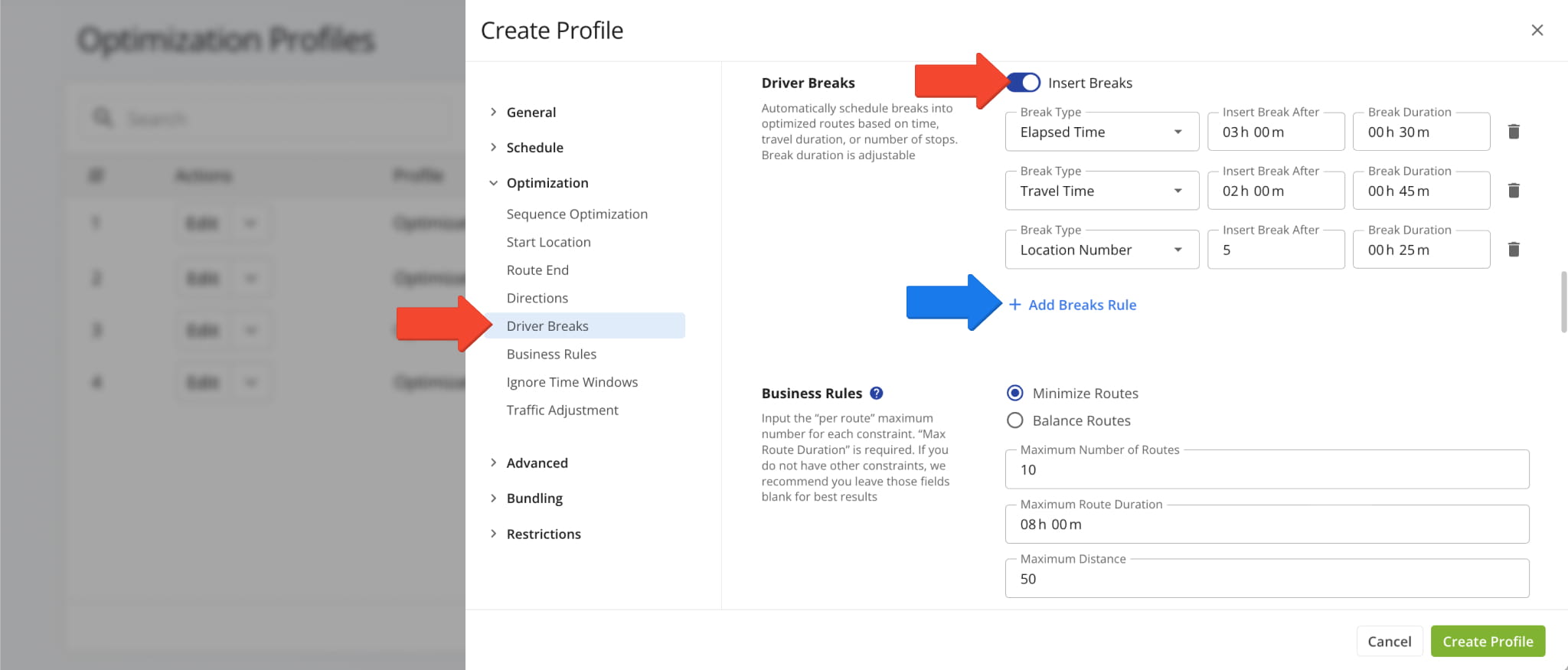
Task: Delete the Location Number break rule
Action: tap(1514, 250)
